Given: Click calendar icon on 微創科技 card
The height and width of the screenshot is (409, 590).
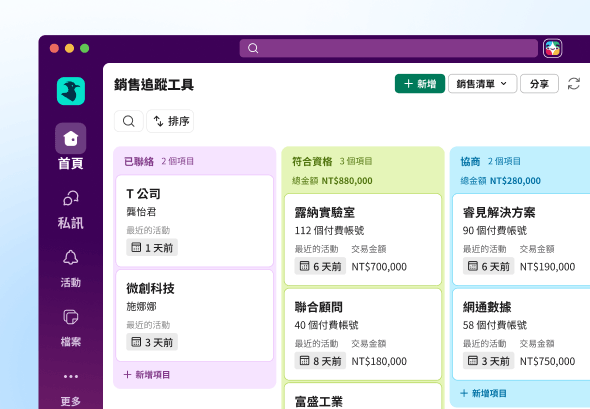Looking at the screenshot, I should [136, 342].
